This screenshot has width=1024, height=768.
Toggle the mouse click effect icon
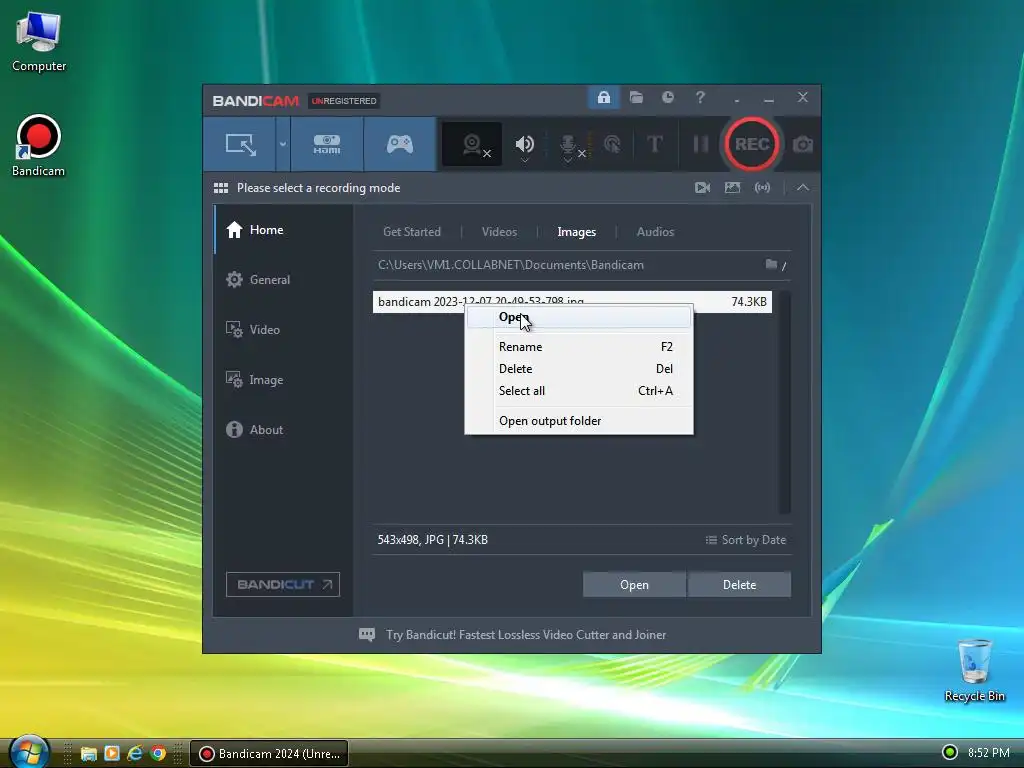(612, 144)
